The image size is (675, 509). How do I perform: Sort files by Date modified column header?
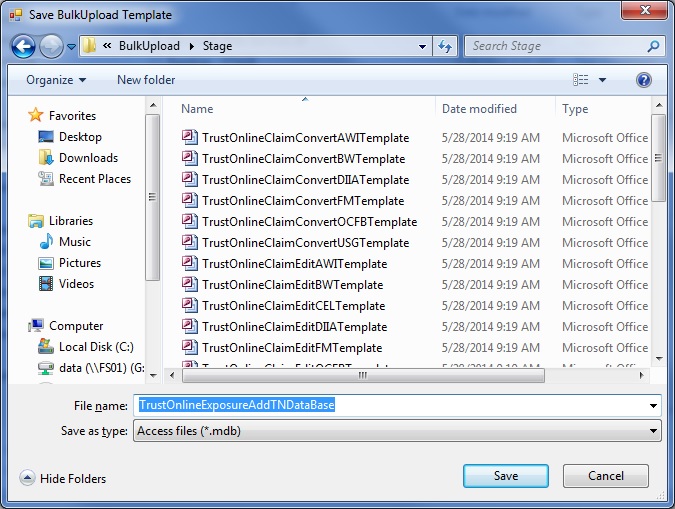(x=480, y=109)
